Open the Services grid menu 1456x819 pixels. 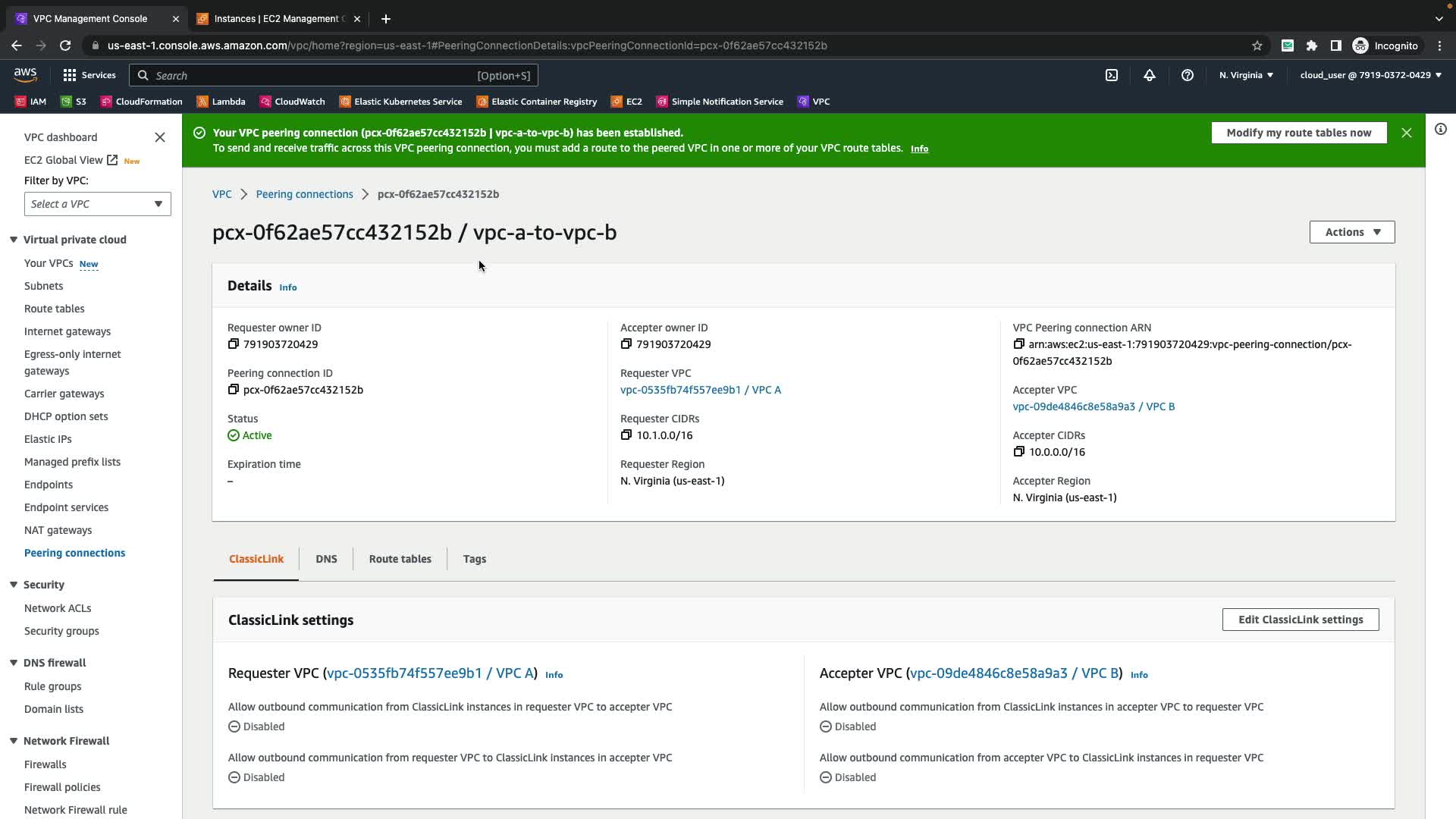89,75
